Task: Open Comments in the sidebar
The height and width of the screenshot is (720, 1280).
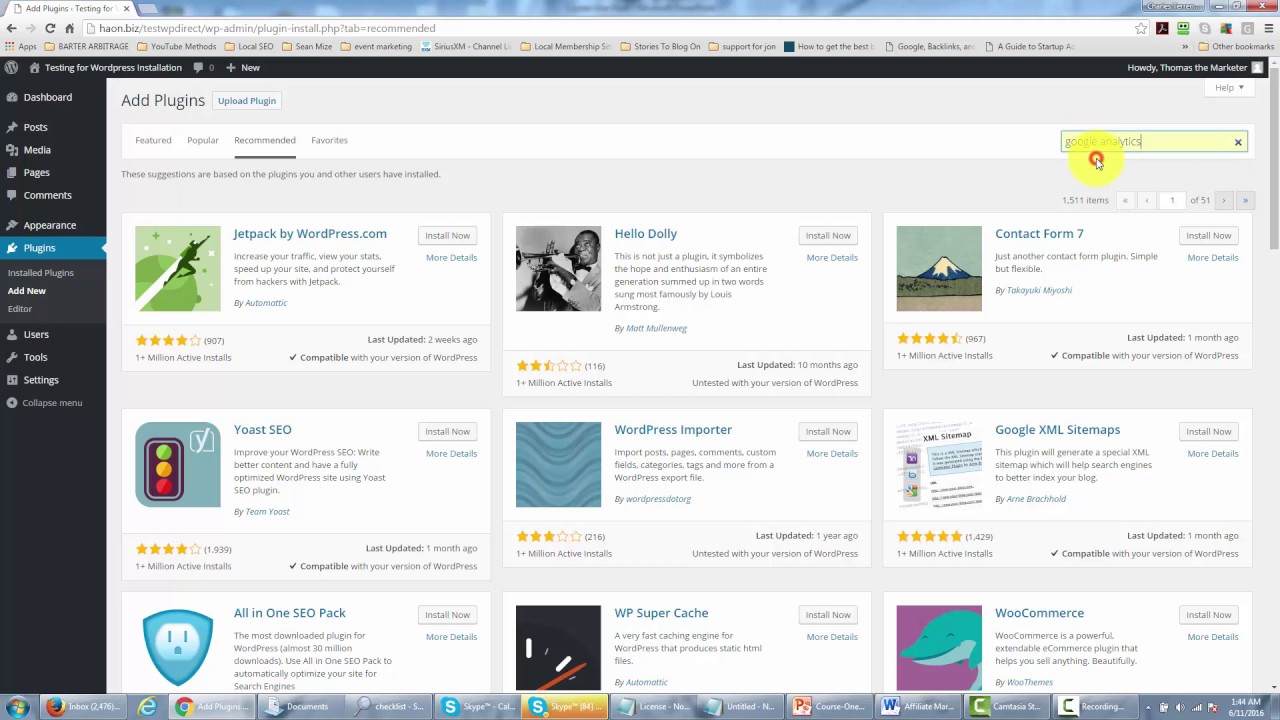Action: coord(47,195)
